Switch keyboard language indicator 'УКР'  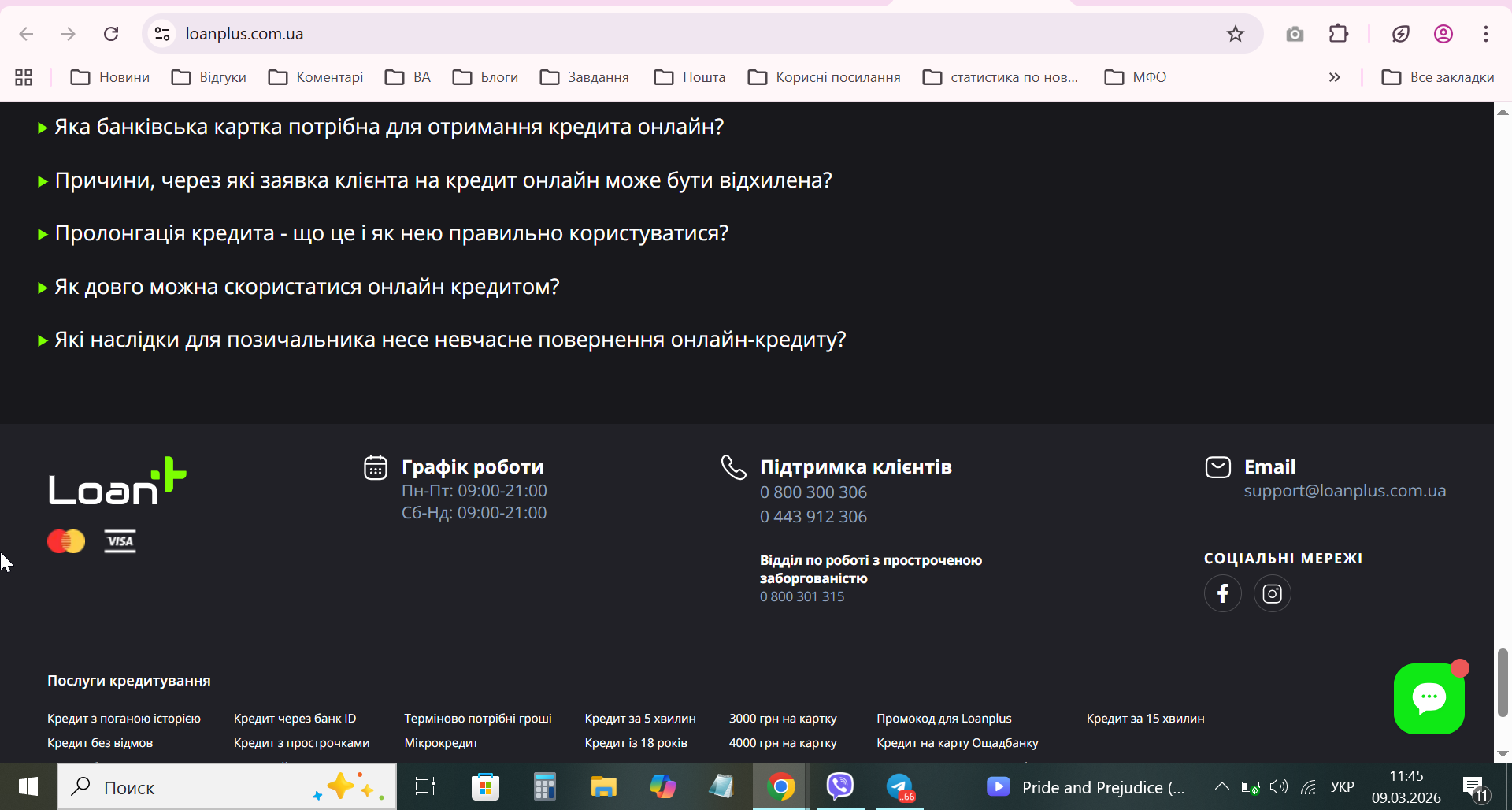coord(1343,786)
